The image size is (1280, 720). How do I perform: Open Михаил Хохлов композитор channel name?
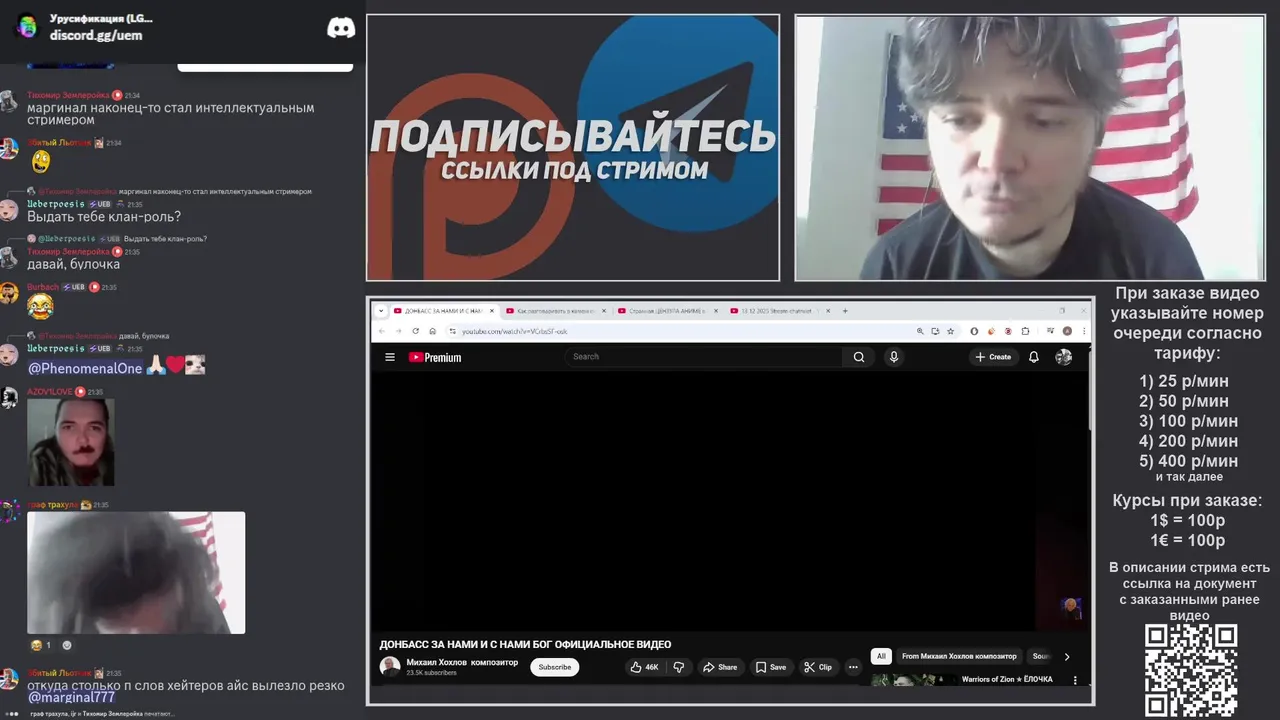[x=462, y=662]
